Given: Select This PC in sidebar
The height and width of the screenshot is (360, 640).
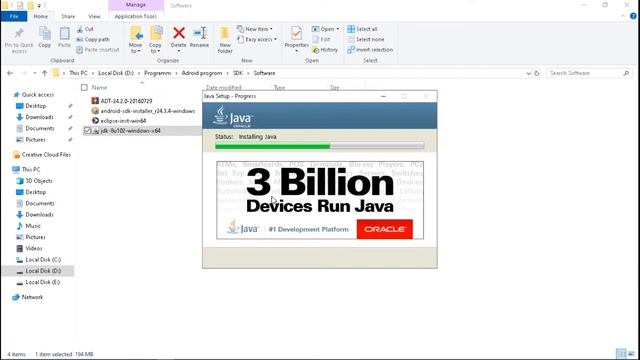Looking at the screenshot, I should (x=31, y=169).
